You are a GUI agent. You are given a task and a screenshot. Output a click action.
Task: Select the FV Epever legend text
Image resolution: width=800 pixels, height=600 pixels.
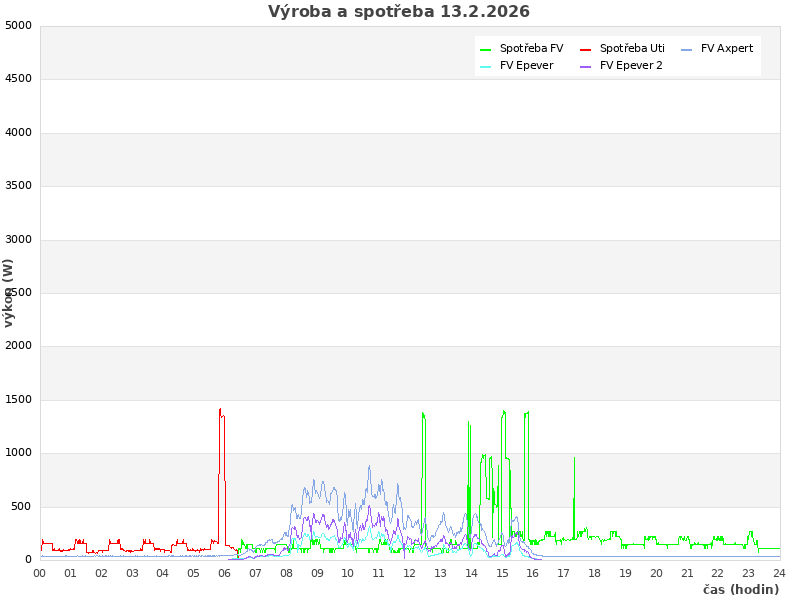[526, 65]
